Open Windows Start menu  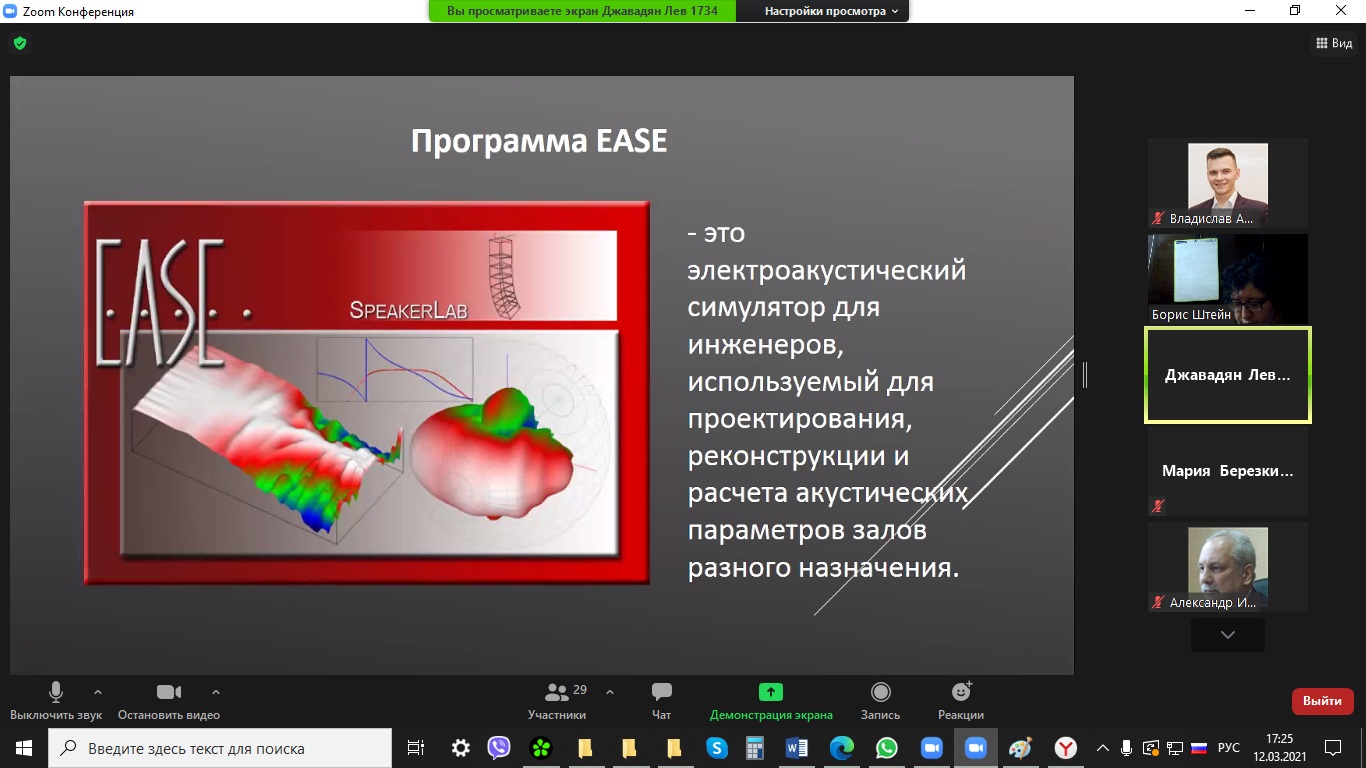tap(24, 748)
